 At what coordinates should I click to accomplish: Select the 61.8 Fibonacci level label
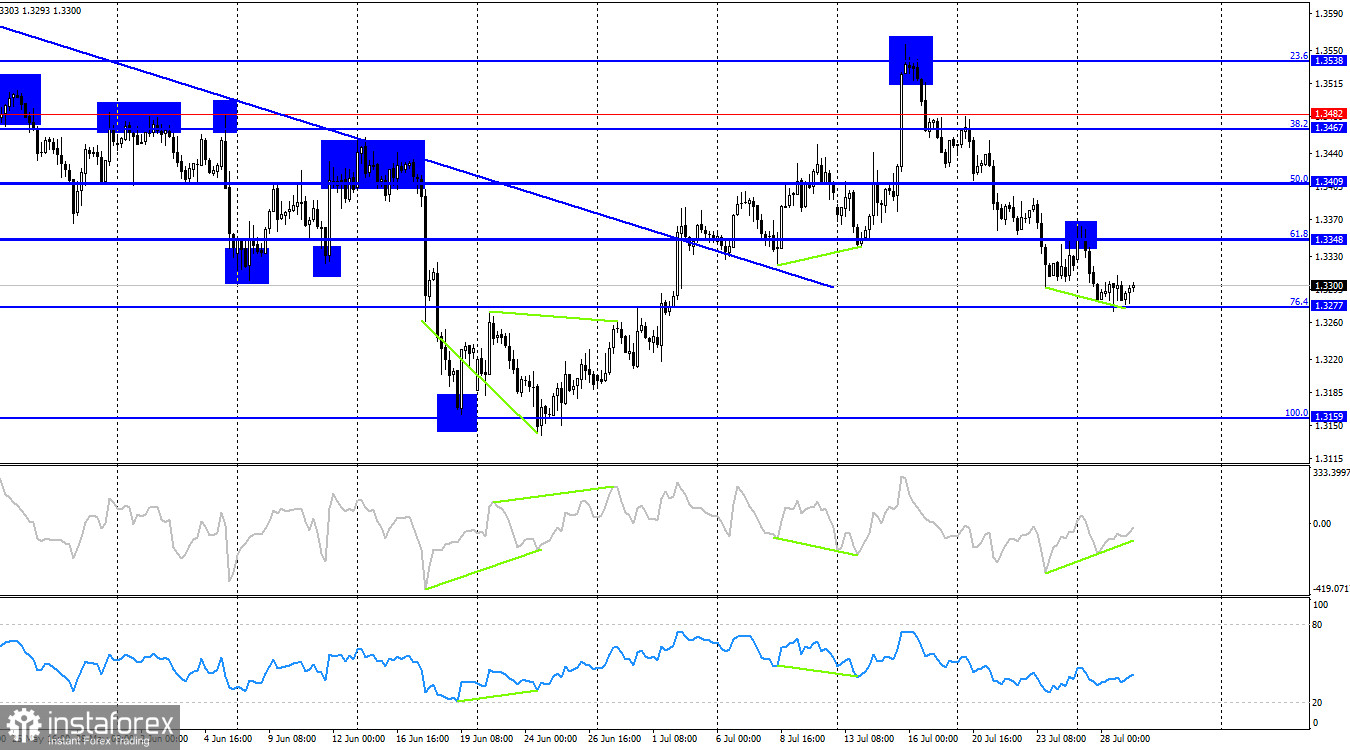click(x=1299, y=234)
